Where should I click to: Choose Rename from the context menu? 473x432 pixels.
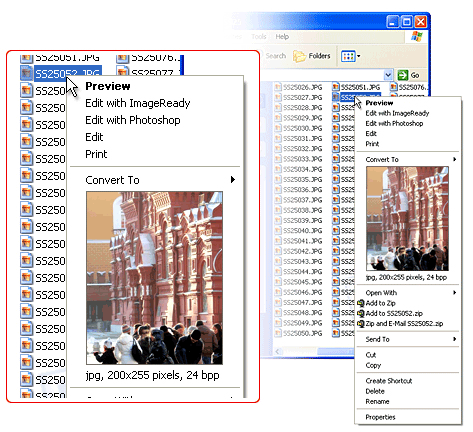tap(377, 401)
